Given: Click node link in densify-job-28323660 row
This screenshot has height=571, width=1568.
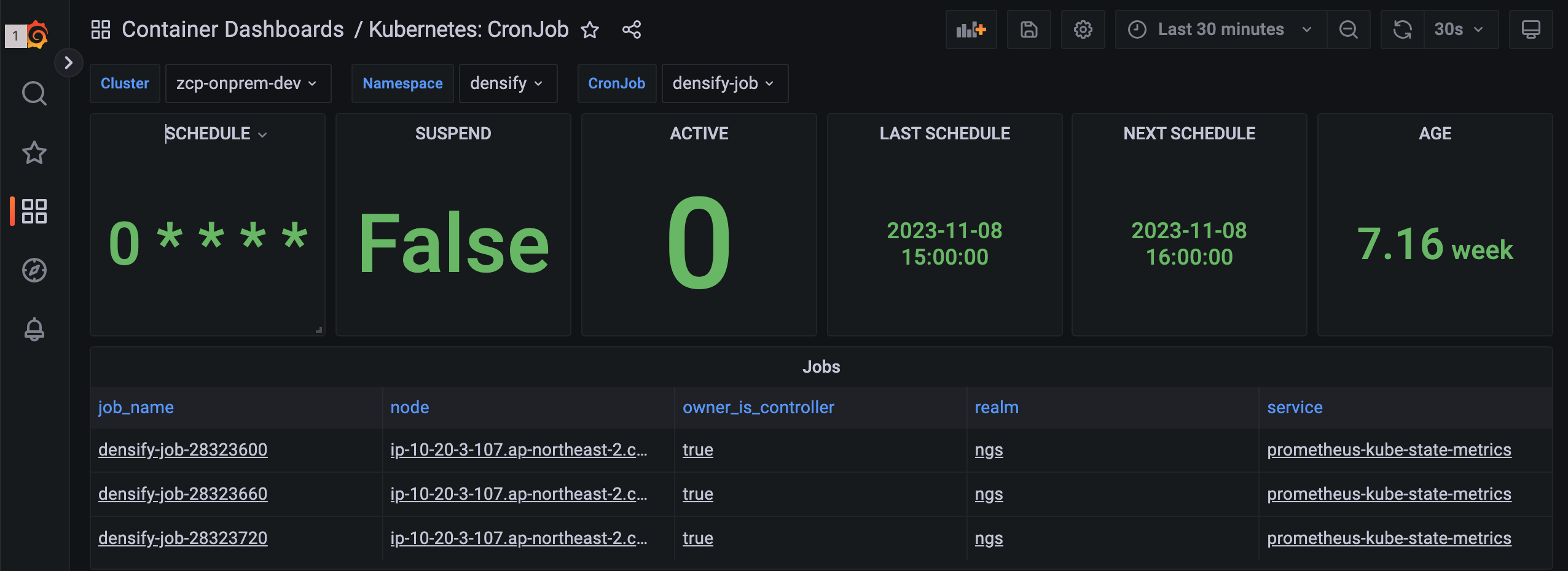Looking at the screenshot, I should coord(519,494).
